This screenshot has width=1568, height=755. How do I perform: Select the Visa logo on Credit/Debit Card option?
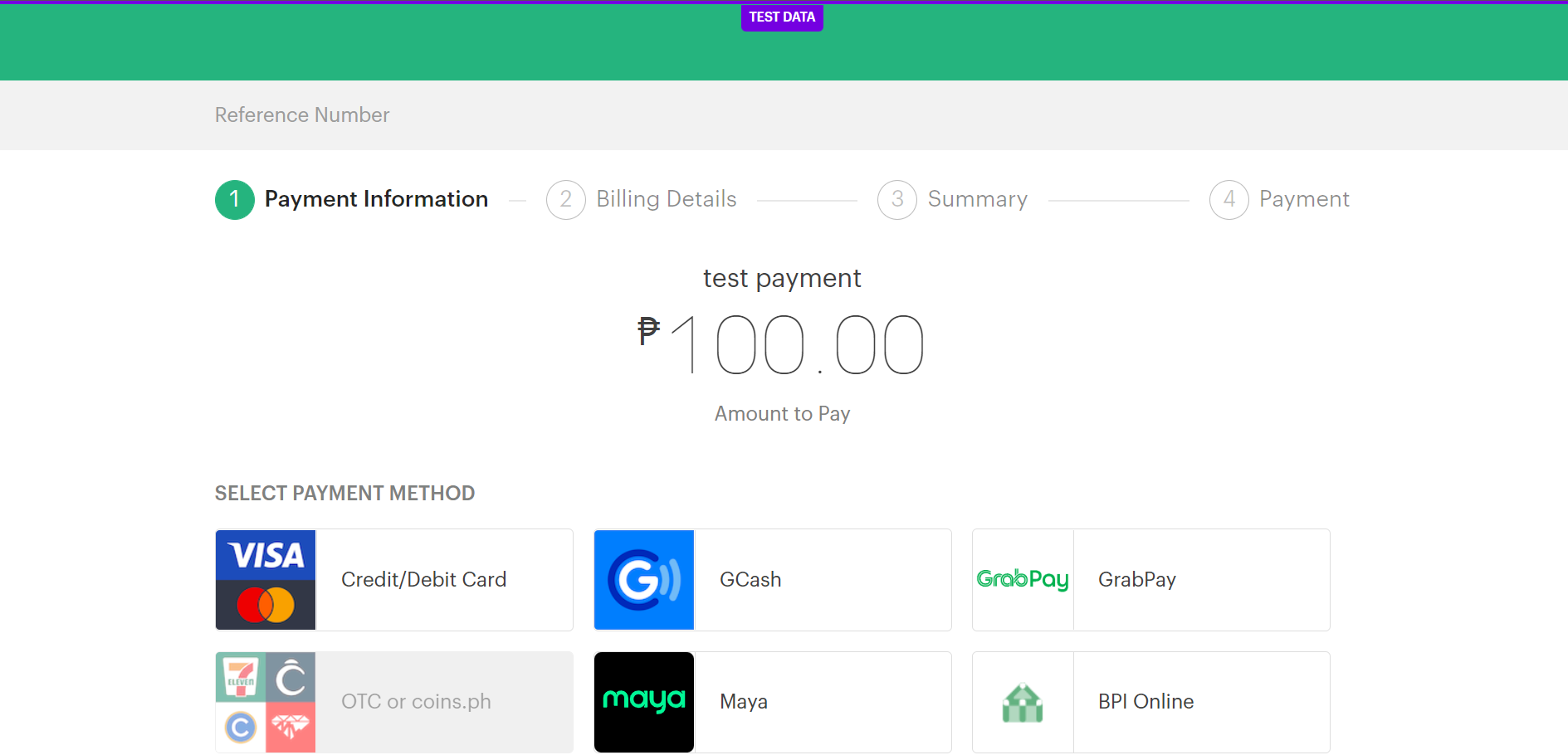pos(266,553)
